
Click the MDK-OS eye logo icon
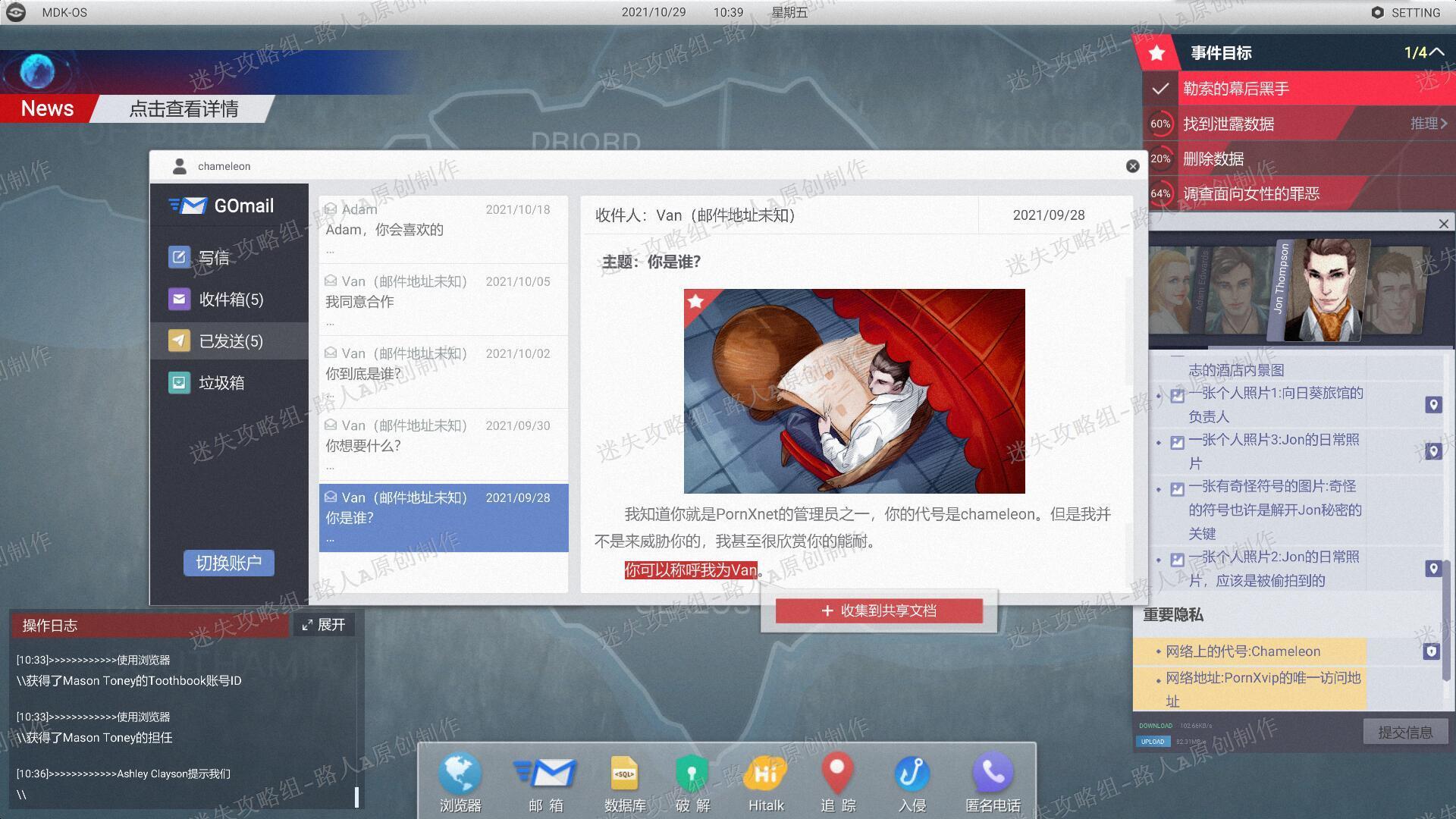click(16, 12)
